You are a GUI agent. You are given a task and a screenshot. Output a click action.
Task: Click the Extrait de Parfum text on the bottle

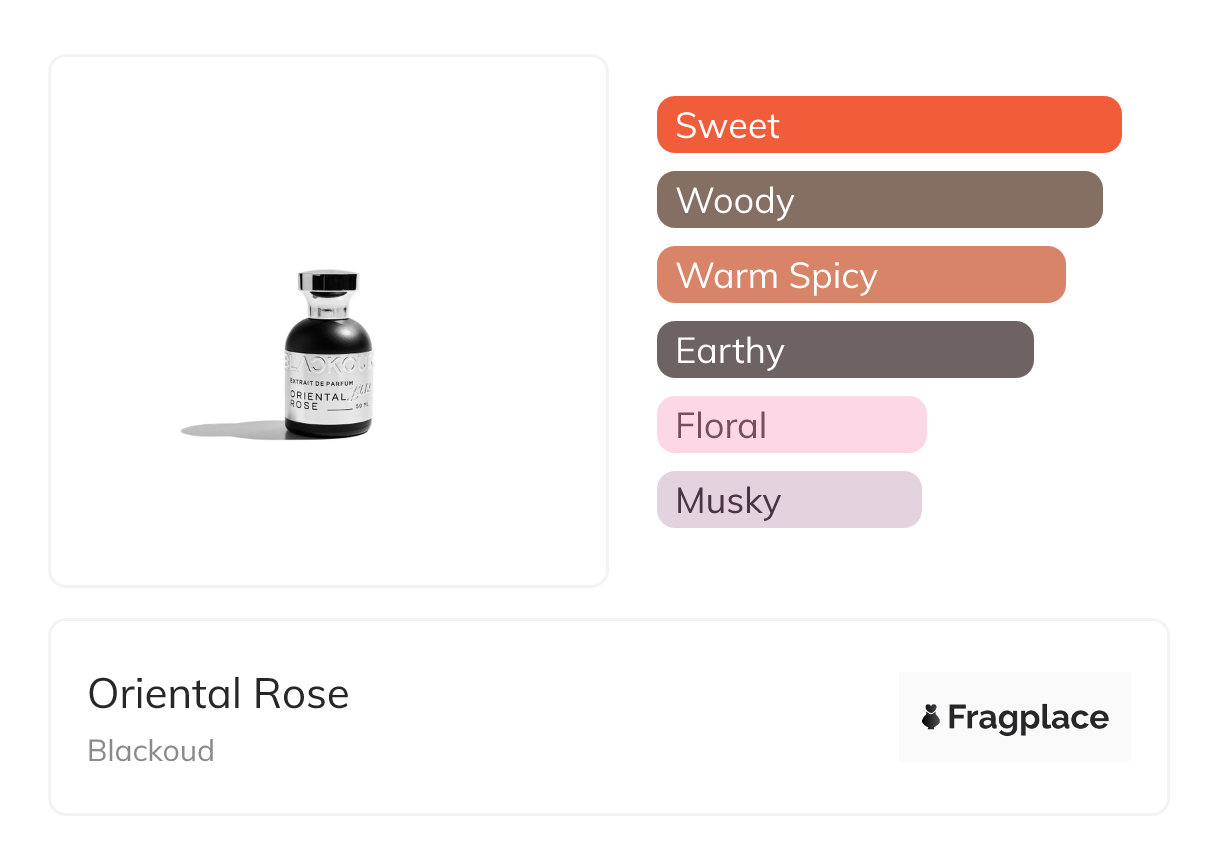click(x=320, y=383)
